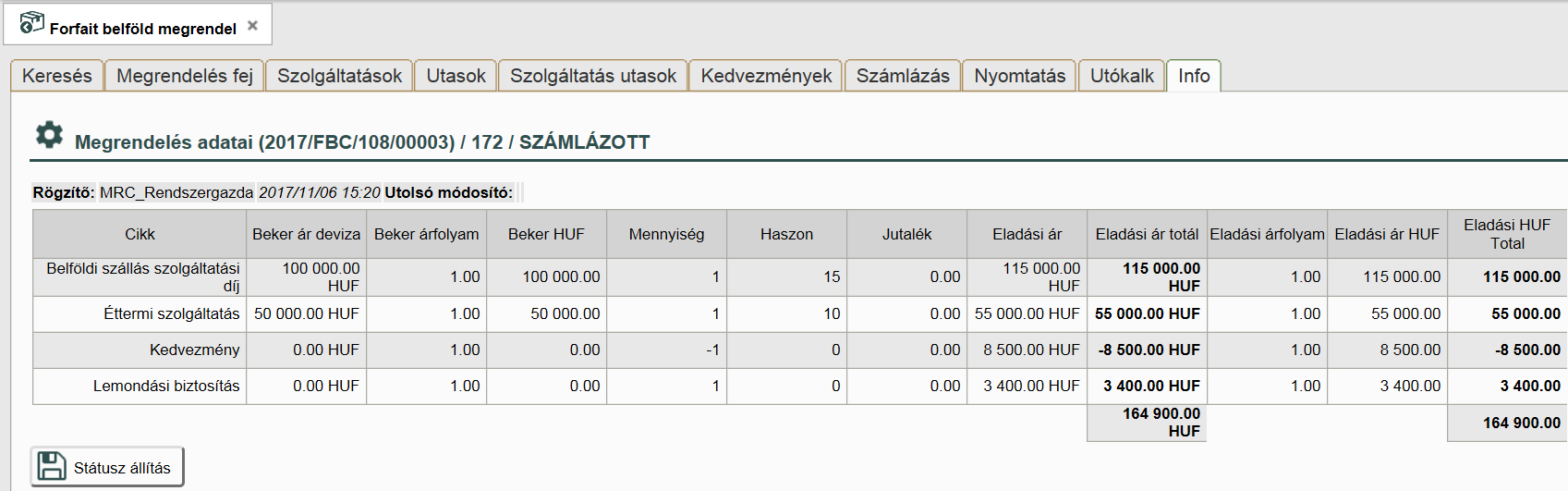Open the Szolgáltatás utasok tab
This screenshot has width=1568, height=491.
pos(593,76)
